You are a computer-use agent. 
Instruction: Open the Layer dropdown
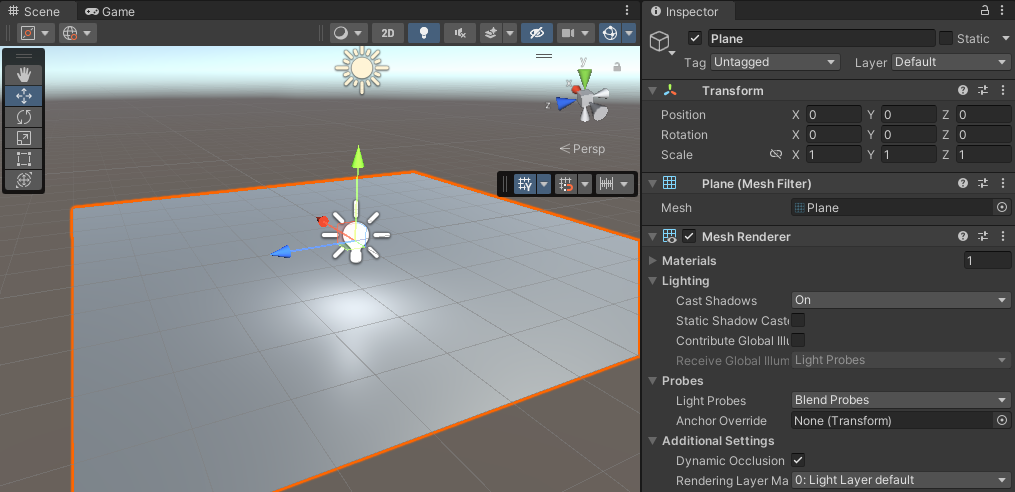coord(950,62)
